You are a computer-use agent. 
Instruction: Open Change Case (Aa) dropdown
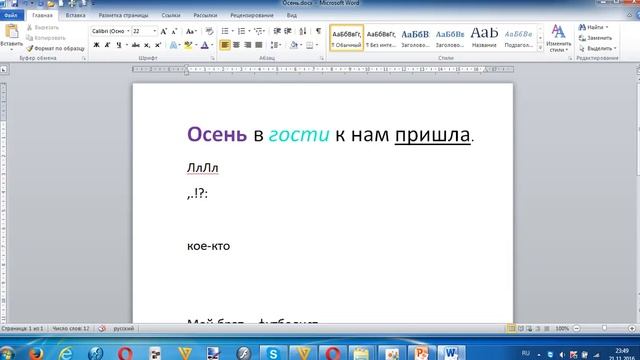pyautogui.click(x=191, y=31)
